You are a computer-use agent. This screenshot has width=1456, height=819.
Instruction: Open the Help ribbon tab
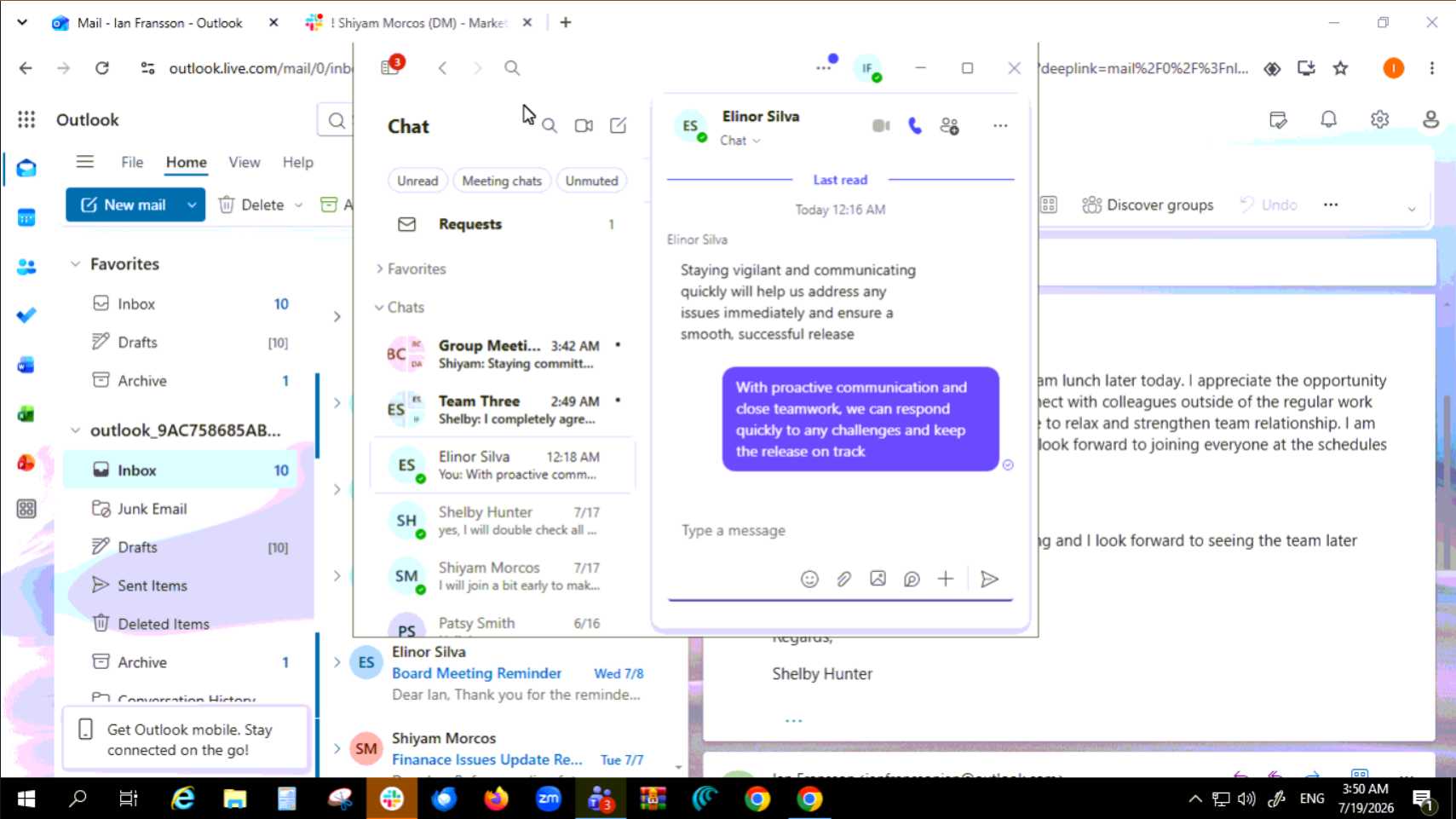(x=297, y=162)
